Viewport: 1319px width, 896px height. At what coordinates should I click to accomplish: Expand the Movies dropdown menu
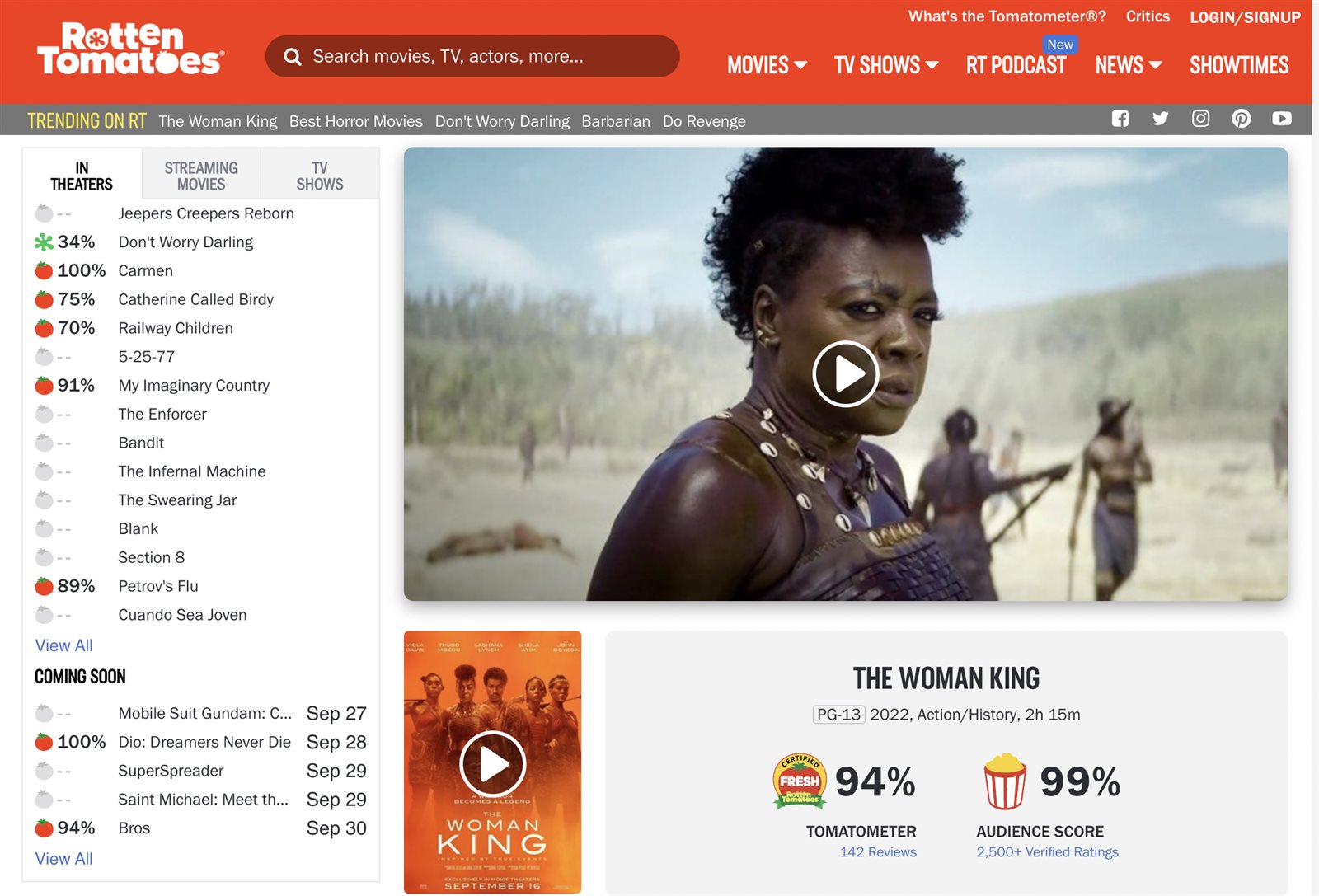(x=767, y=65)
